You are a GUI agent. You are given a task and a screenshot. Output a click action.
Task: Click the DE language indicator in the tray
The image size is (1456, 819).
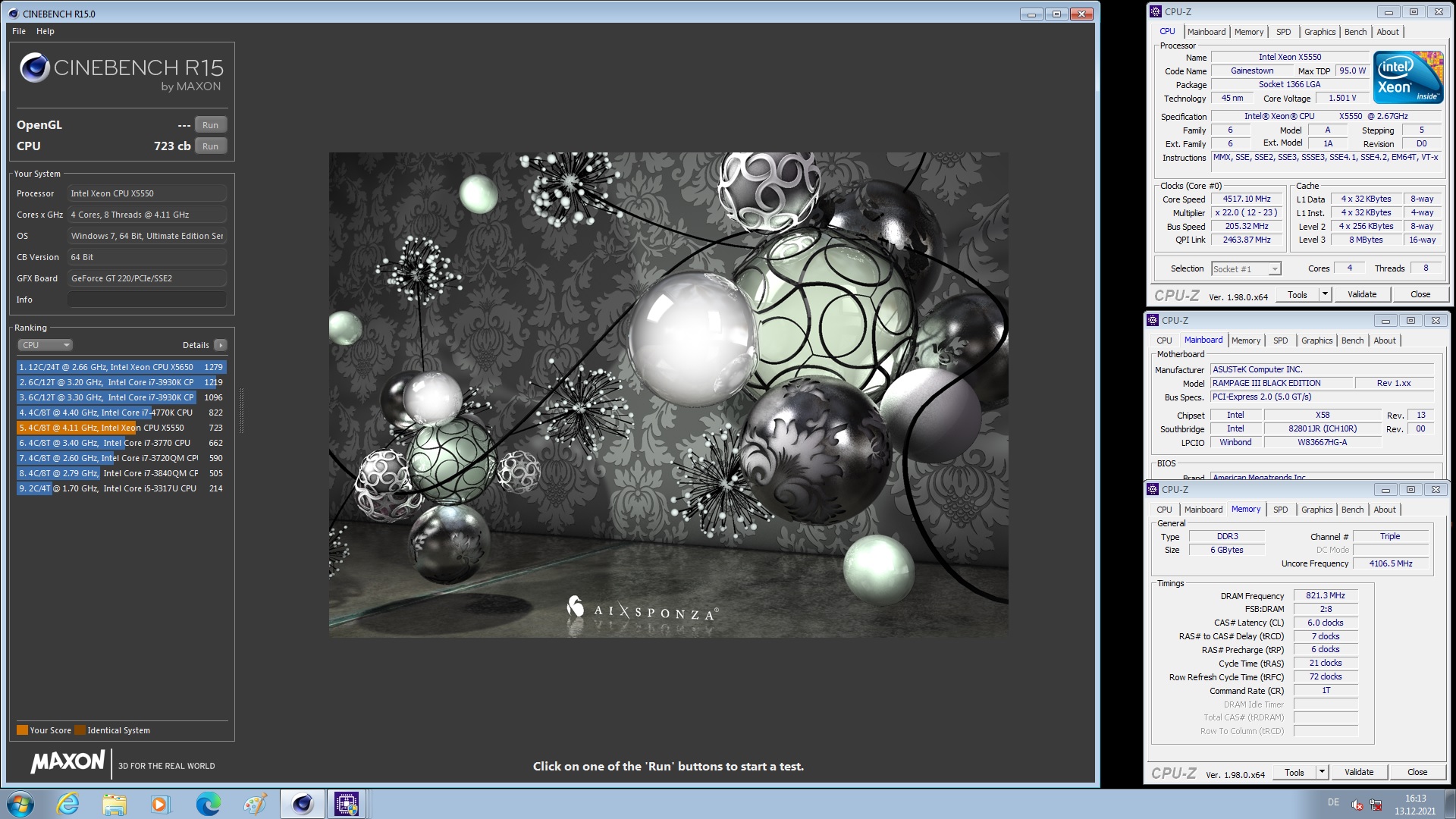(x=1333, y=802)
